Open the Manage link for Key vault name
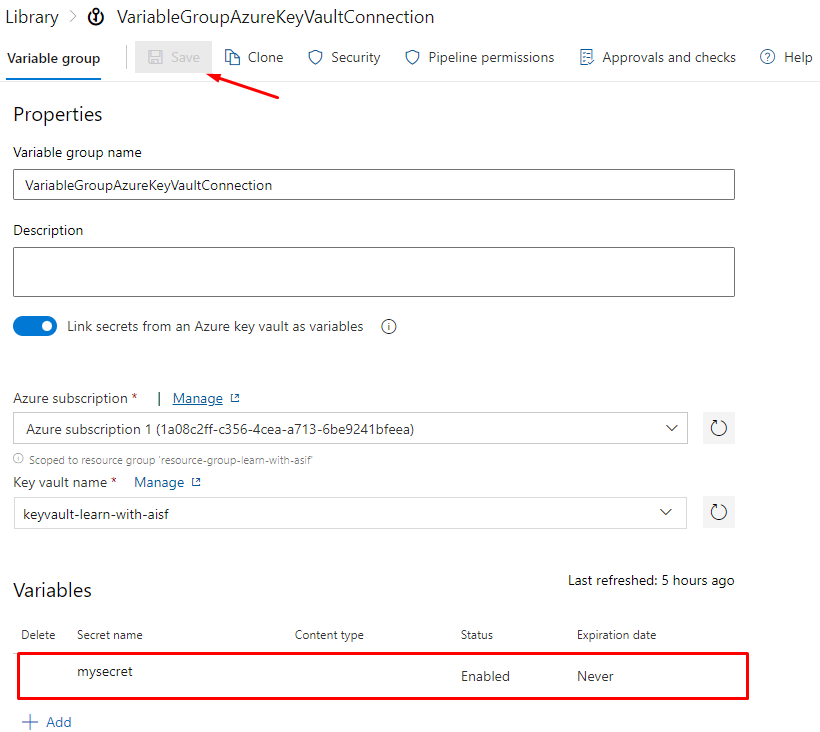820x732 pixels. [x=159, y=482]
